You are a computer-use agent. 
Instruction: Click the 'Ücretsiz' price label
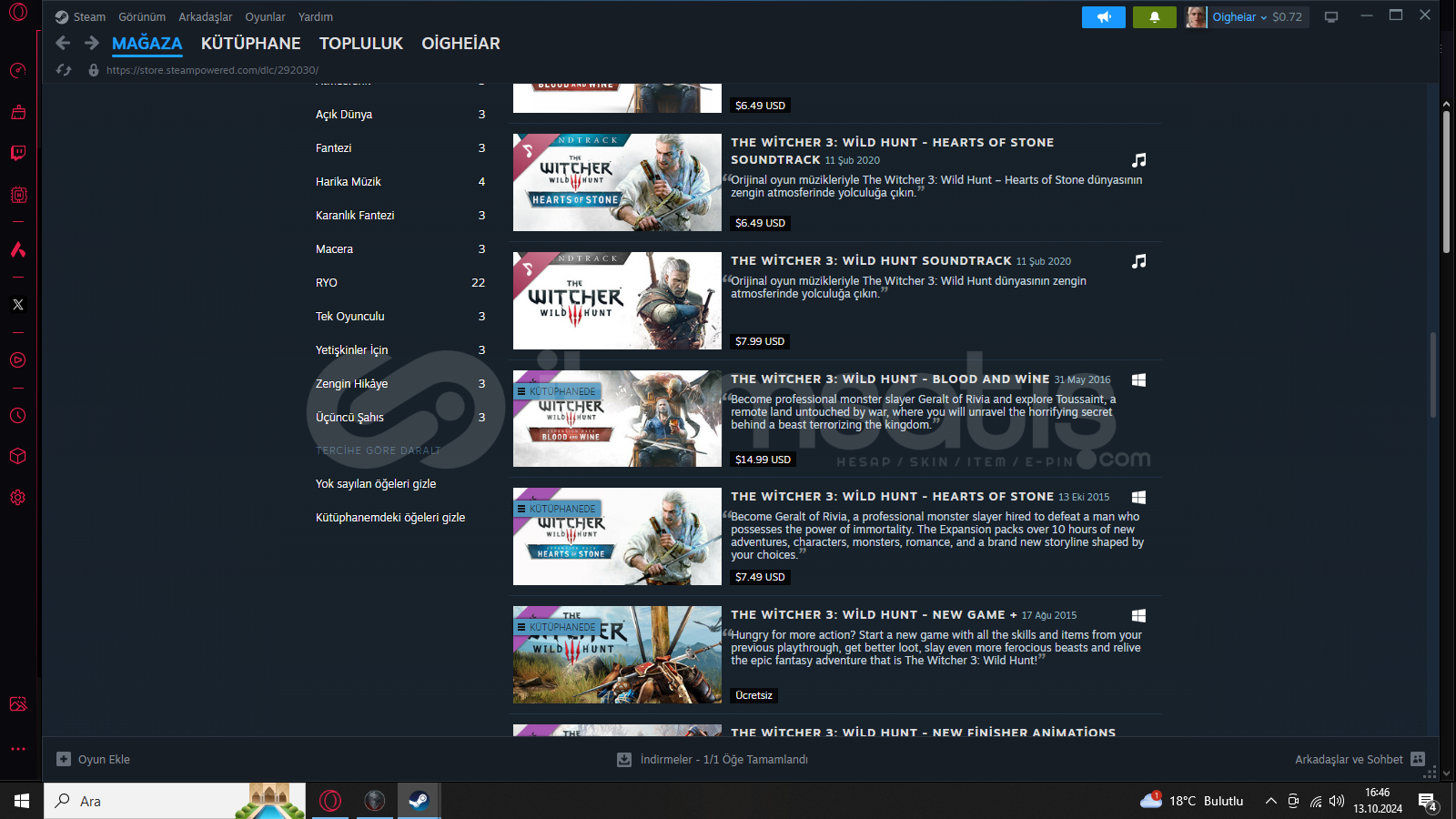(x=754, y=695)
